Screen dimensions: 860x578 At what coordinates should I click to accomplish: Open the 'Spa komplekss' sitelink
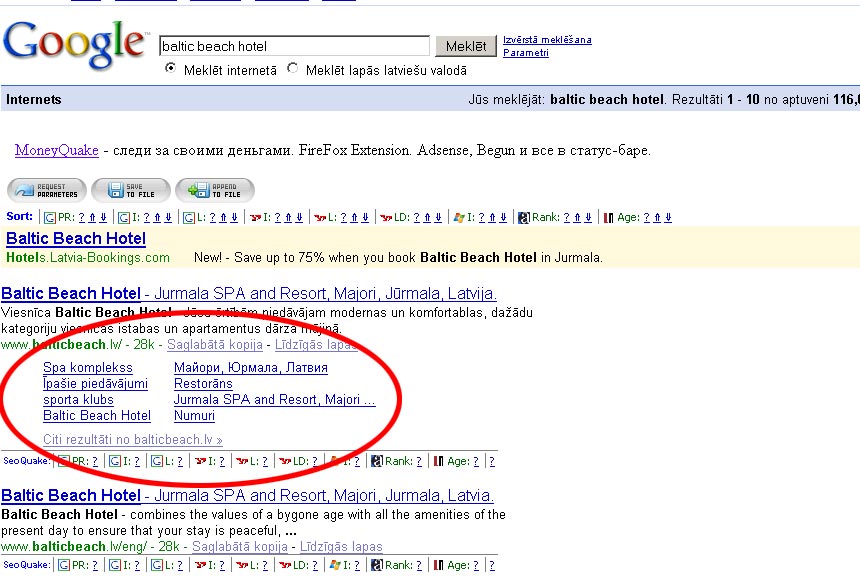click(x=88, y=368)
